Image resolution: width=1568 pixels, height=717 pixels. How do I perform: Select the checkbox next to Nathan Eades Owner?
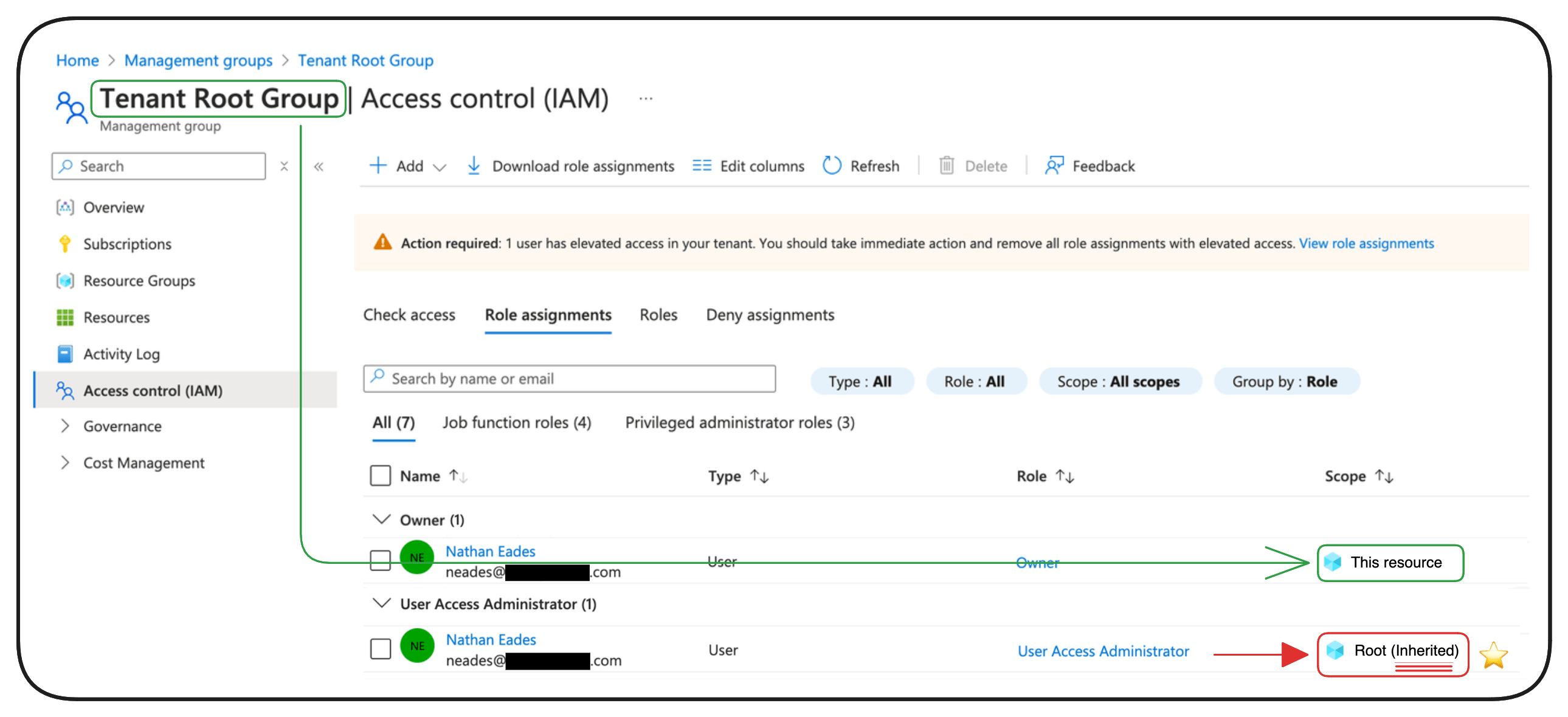click(x=380, y=560)
